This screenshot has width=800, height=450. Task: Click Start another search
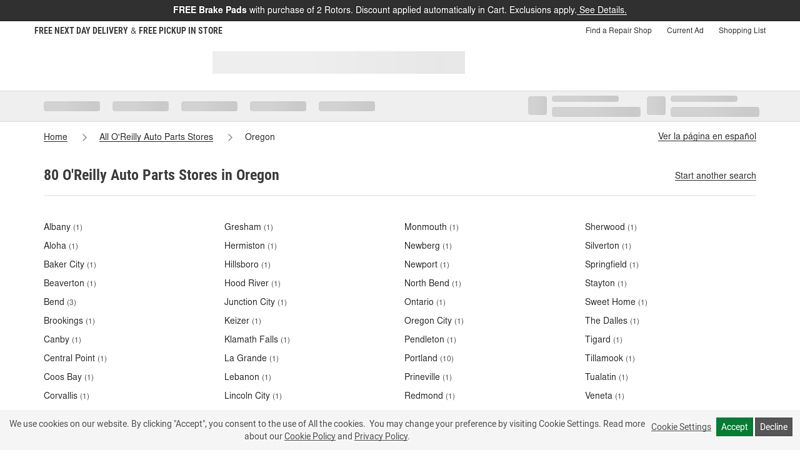pyautogui.click(x=715, y=176)
